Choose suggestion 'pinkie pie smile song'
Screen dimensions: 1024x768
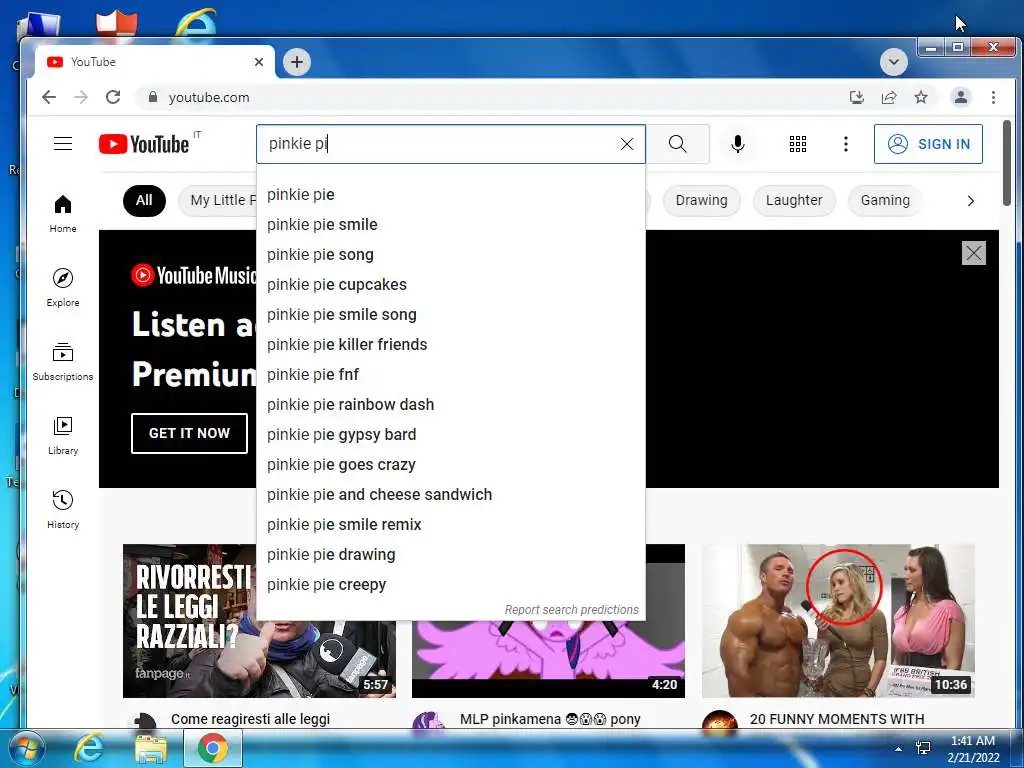(451, 315)
